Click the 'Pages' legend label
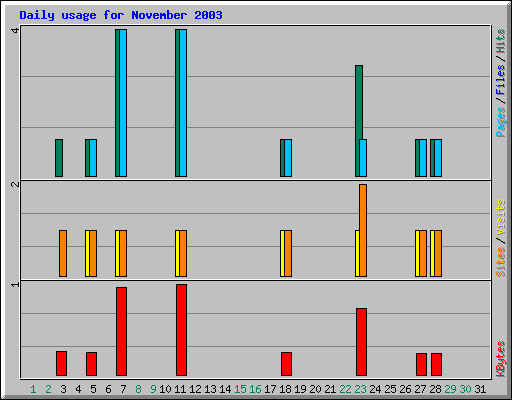Screen dimensions: 512x400 click(501, 122)
